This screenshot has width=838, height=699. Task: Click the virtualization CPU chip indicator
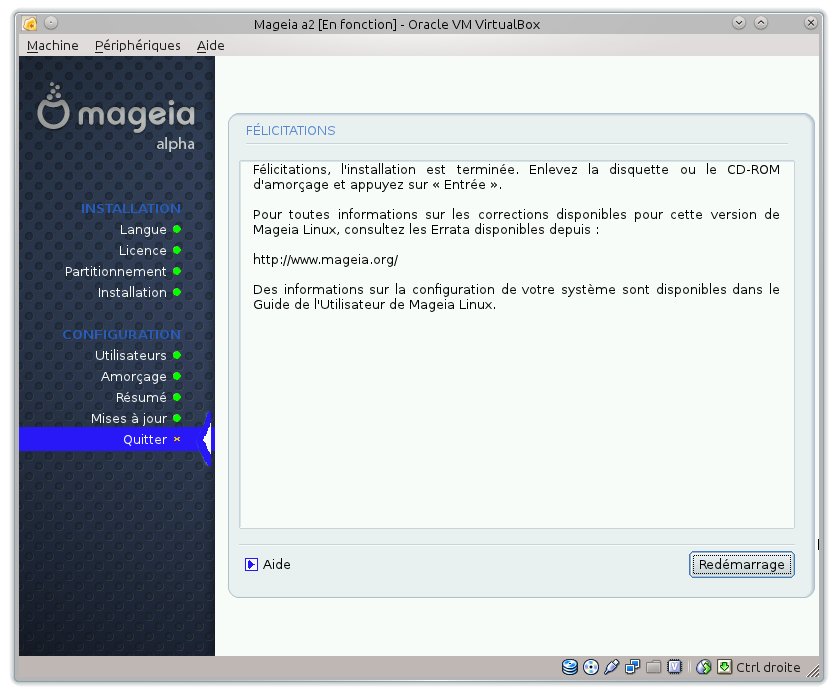pos(674,667)
